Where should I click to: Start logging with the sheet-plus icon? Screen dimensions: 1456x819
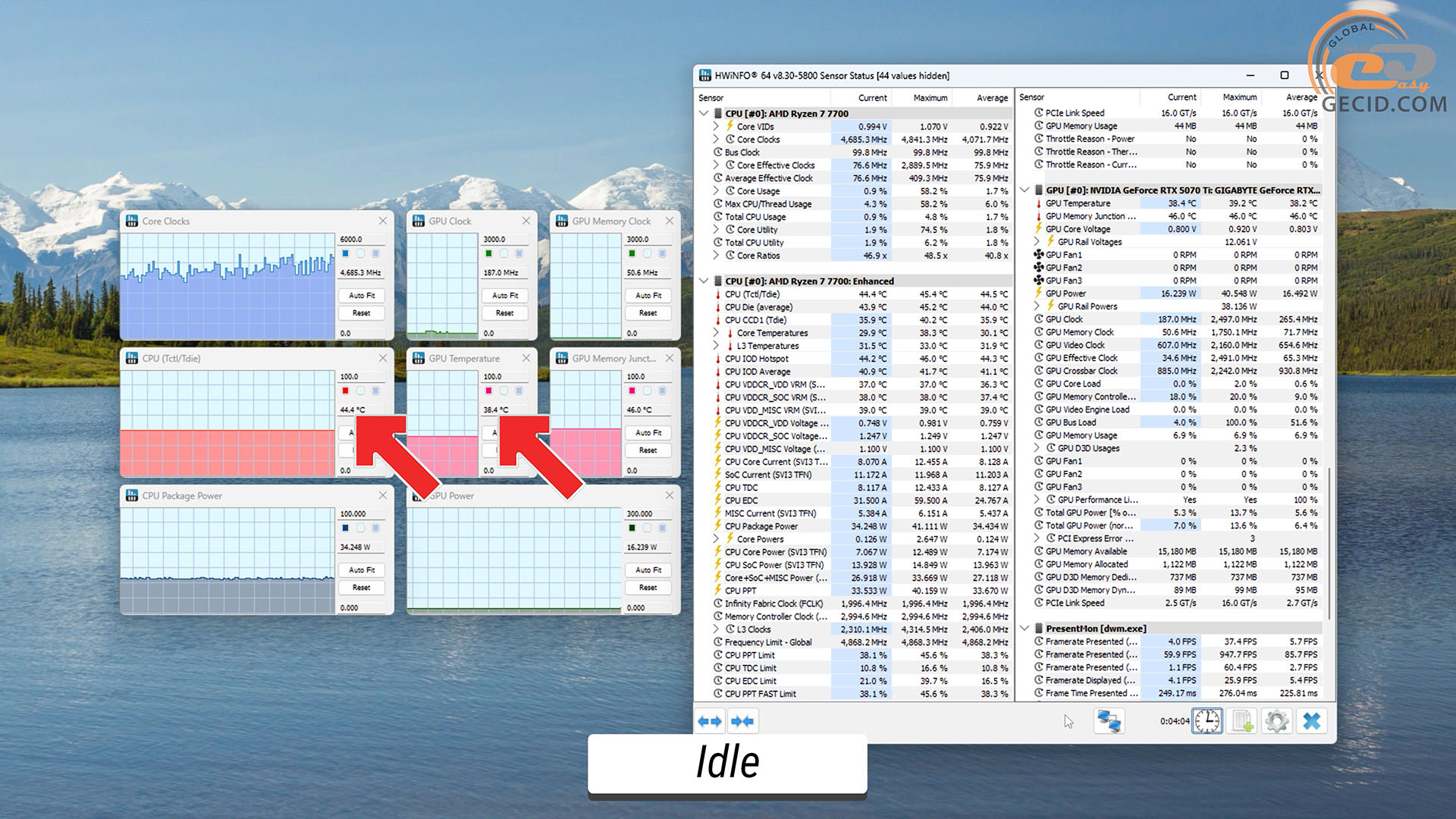[x=1242, y=721]
